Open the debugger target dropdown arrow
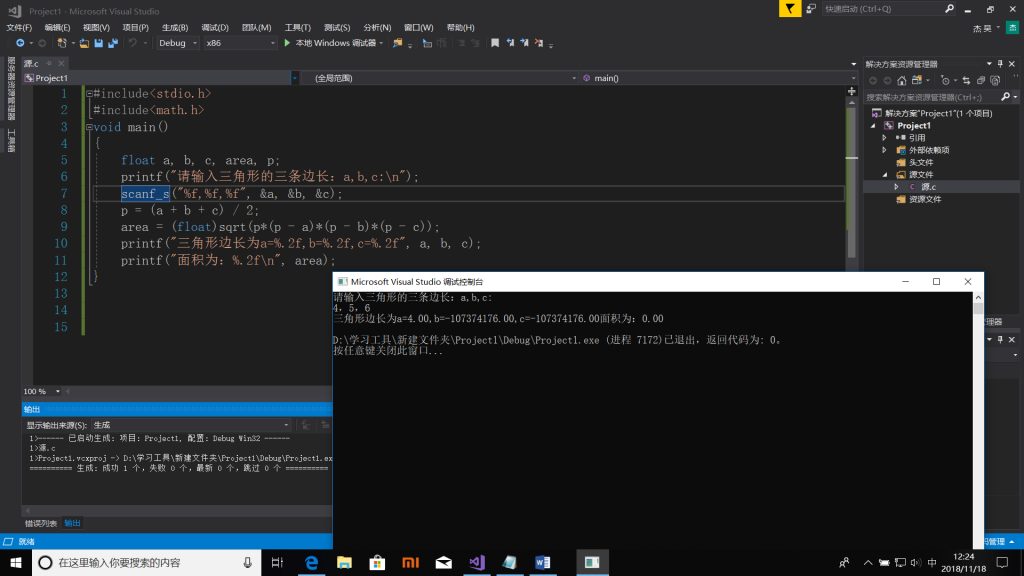The width and height of the screenshot is (1024, 576). 381,43
